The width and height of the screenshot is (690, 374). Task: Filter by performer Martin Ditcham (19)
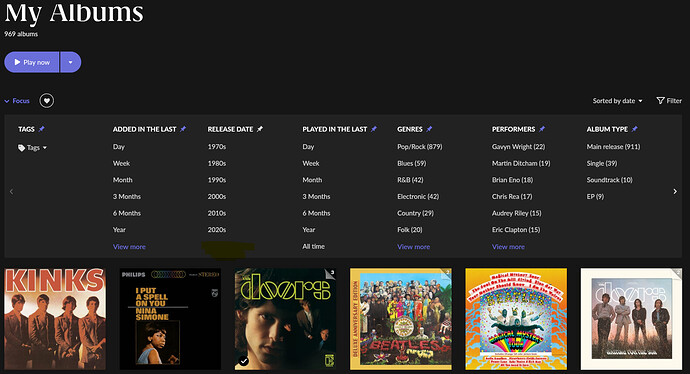521,163
